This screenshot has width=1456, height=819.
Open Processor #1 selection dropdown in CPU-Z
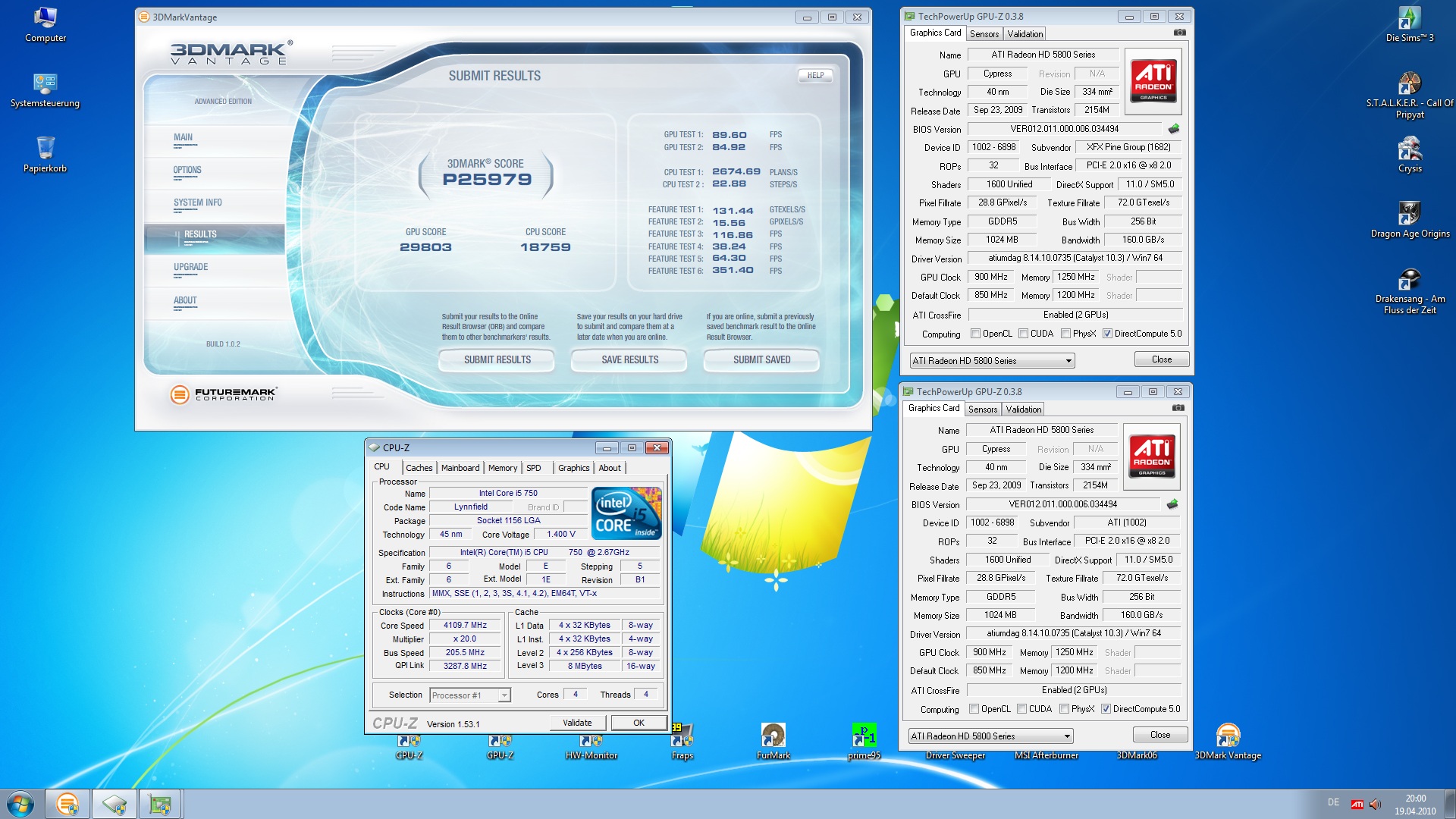click(x=470, y=695)
